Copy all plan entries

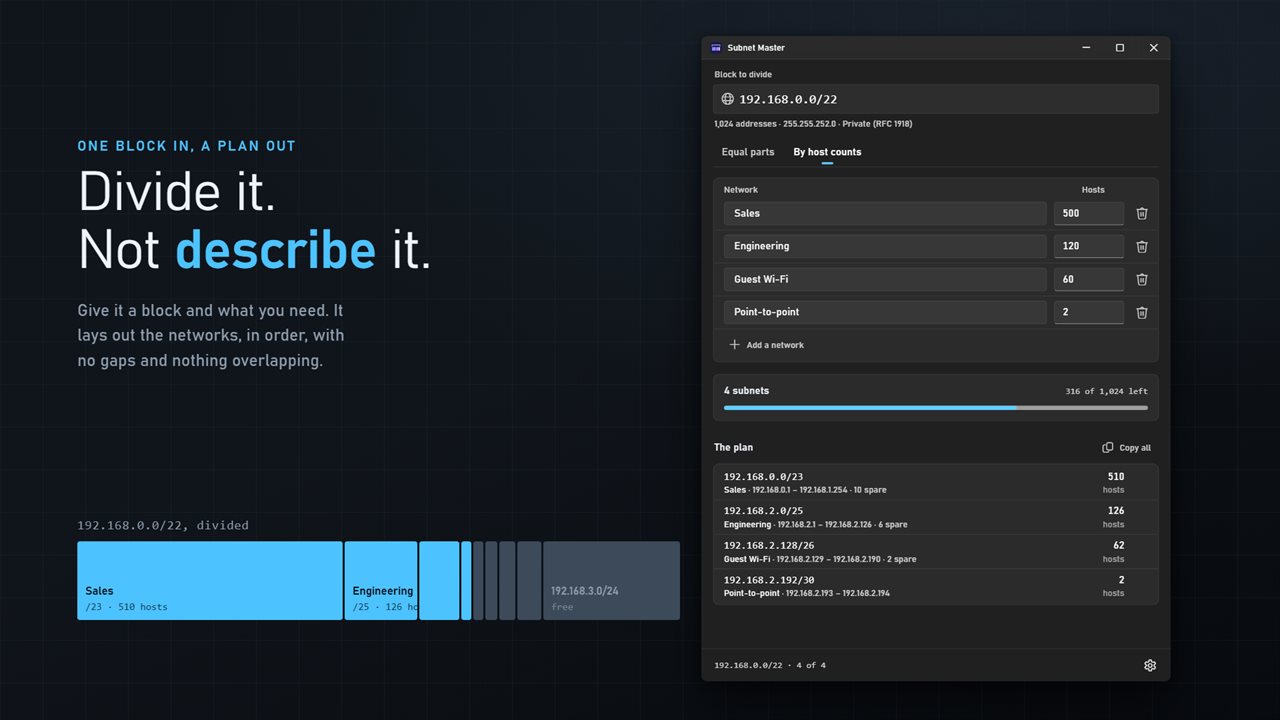pyautogui.click(x=1127, y=448)
